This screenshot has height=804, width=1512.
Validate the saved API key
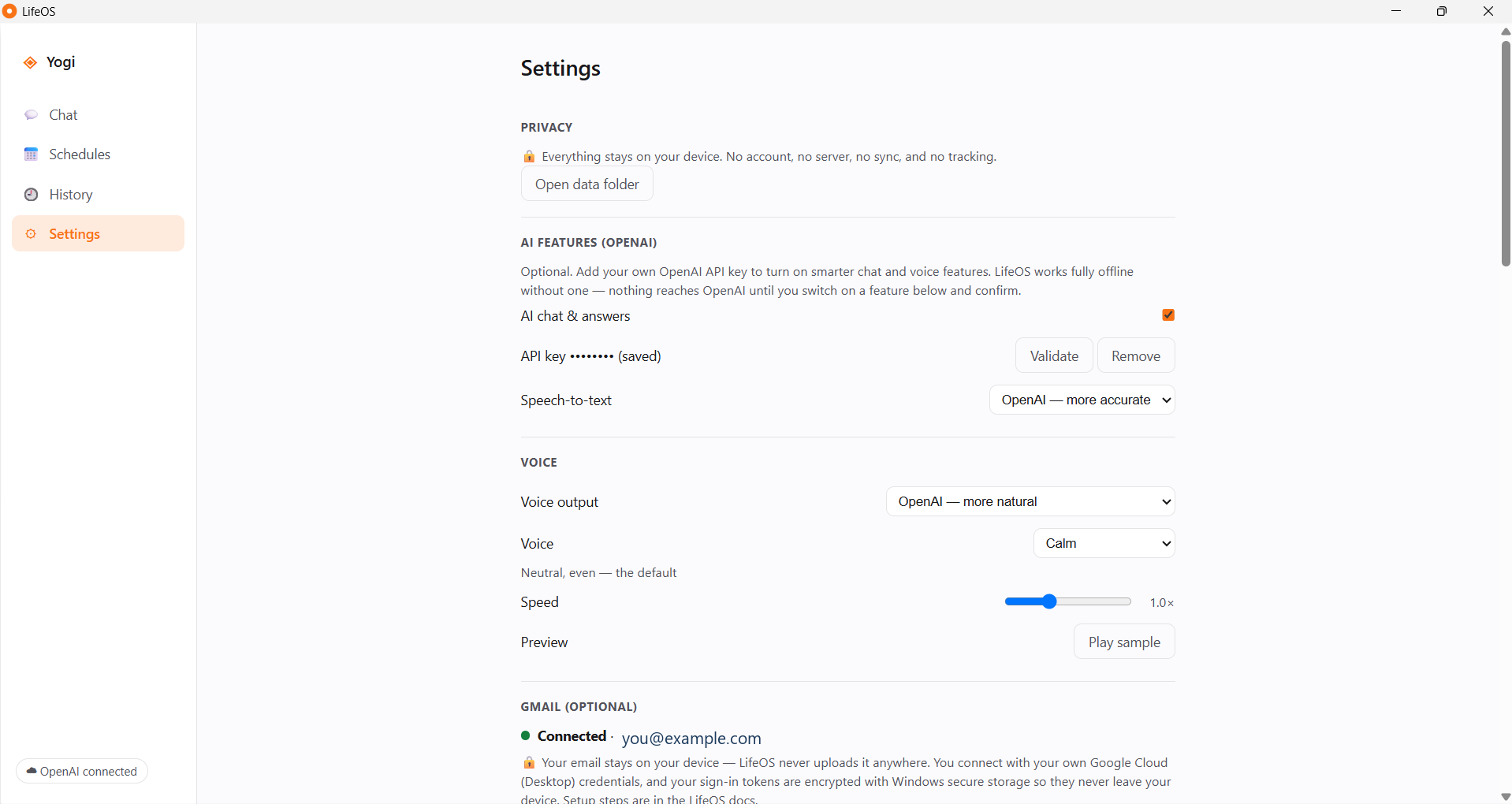[x=1054, y=355]
